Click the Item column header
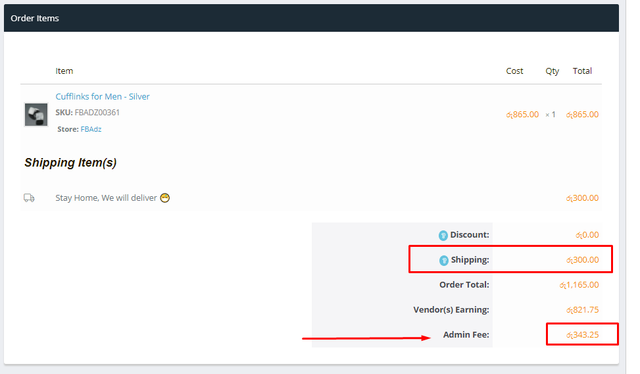 [64, 71]
